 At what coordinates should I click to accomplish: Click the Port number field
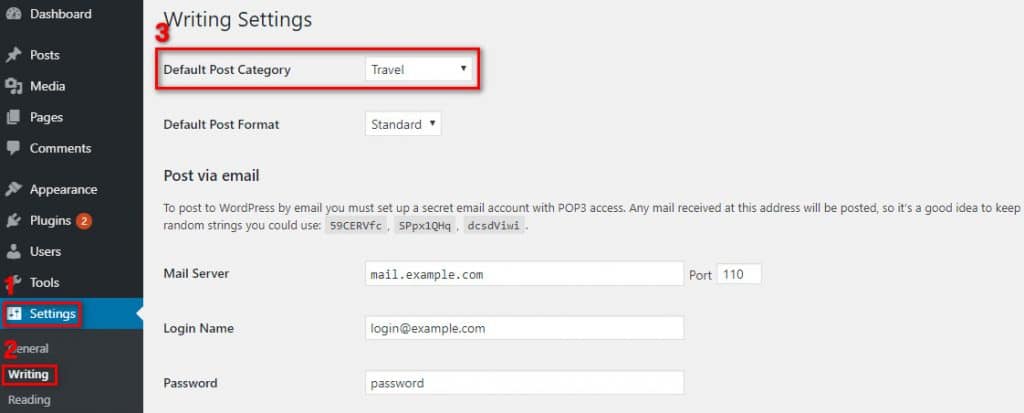point(739,274)
